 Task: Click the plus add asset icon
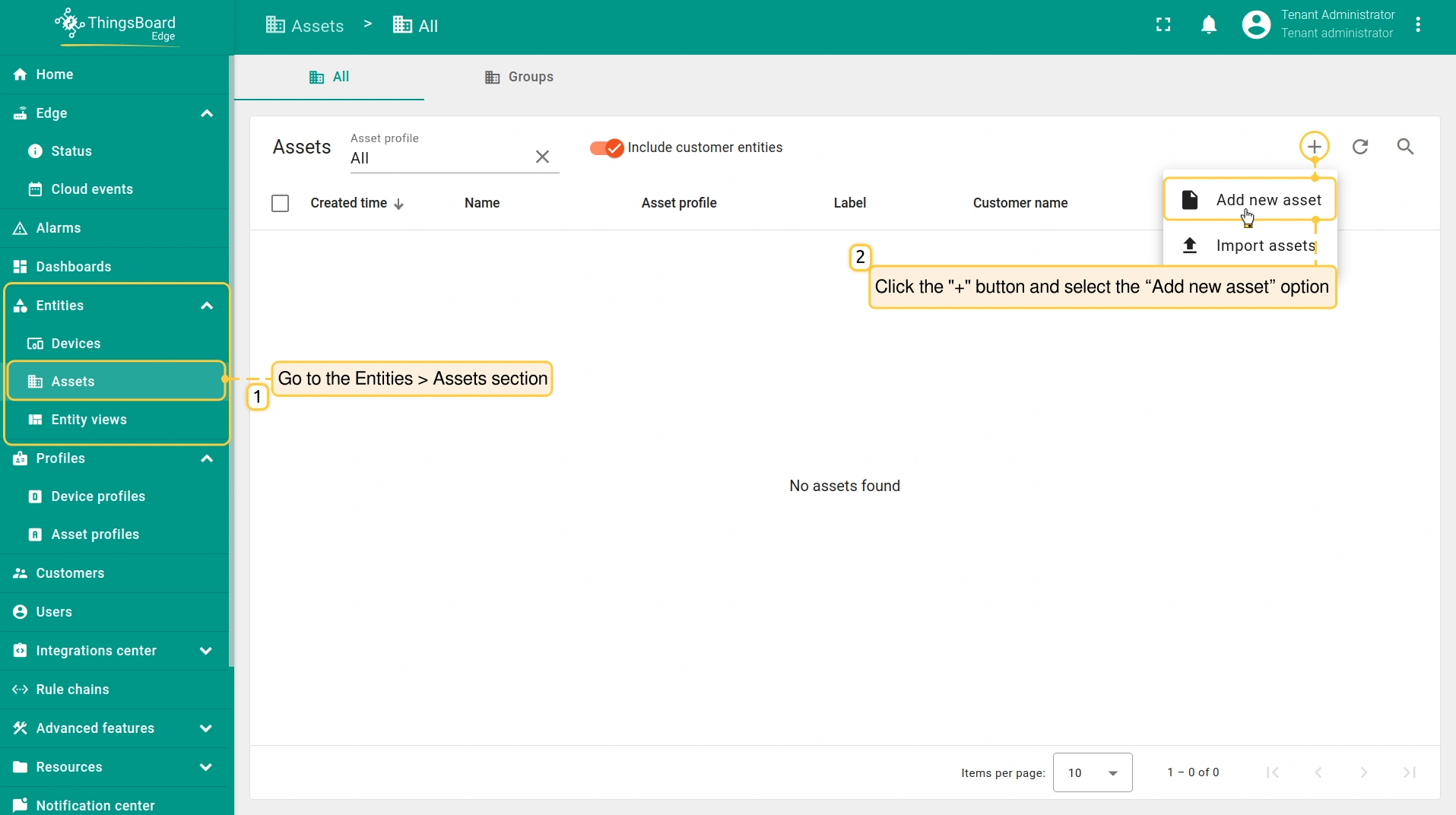(1314, 147)
